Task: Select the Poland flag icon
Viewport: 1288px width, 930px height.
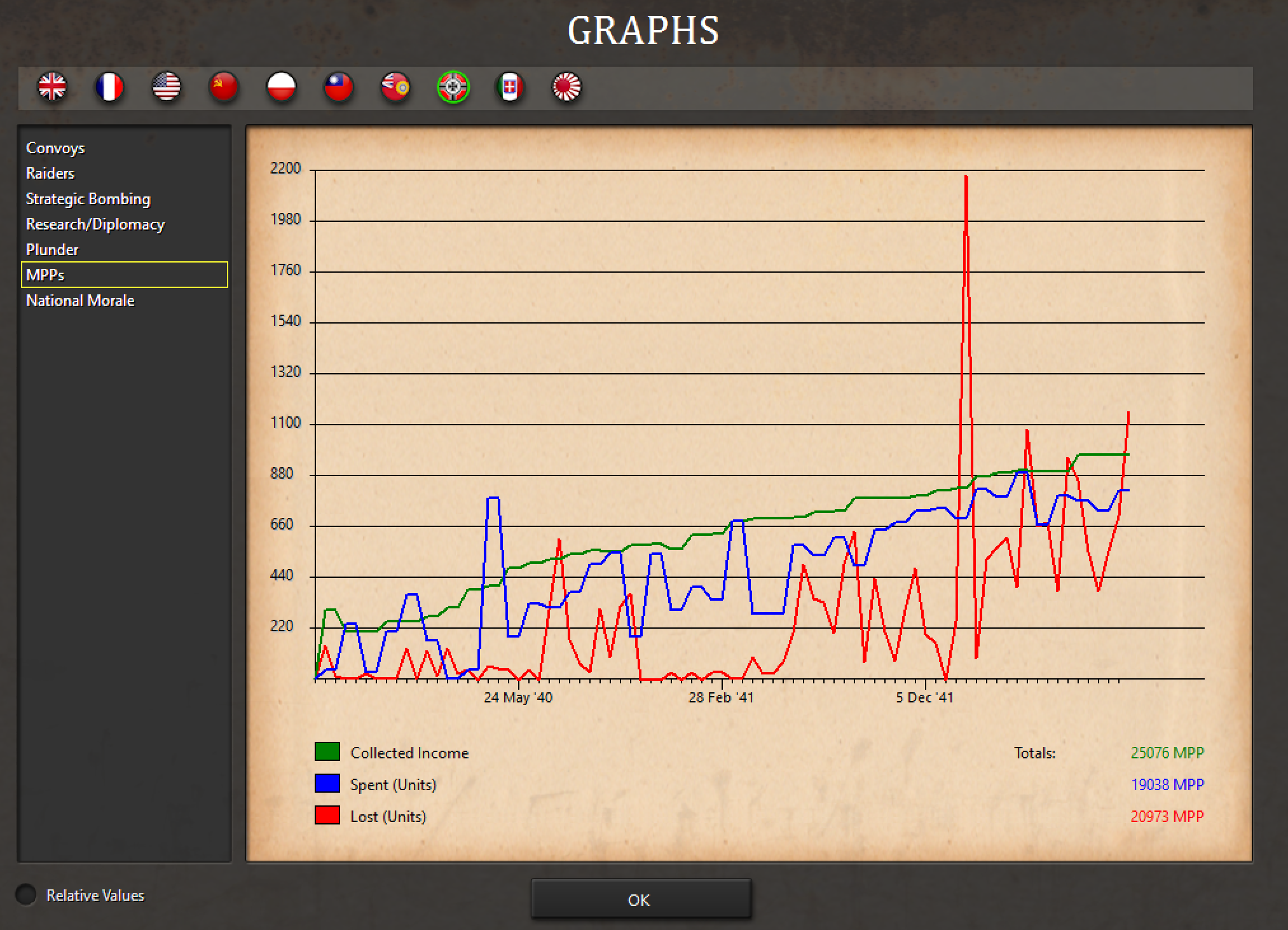Action: point(281,87)
